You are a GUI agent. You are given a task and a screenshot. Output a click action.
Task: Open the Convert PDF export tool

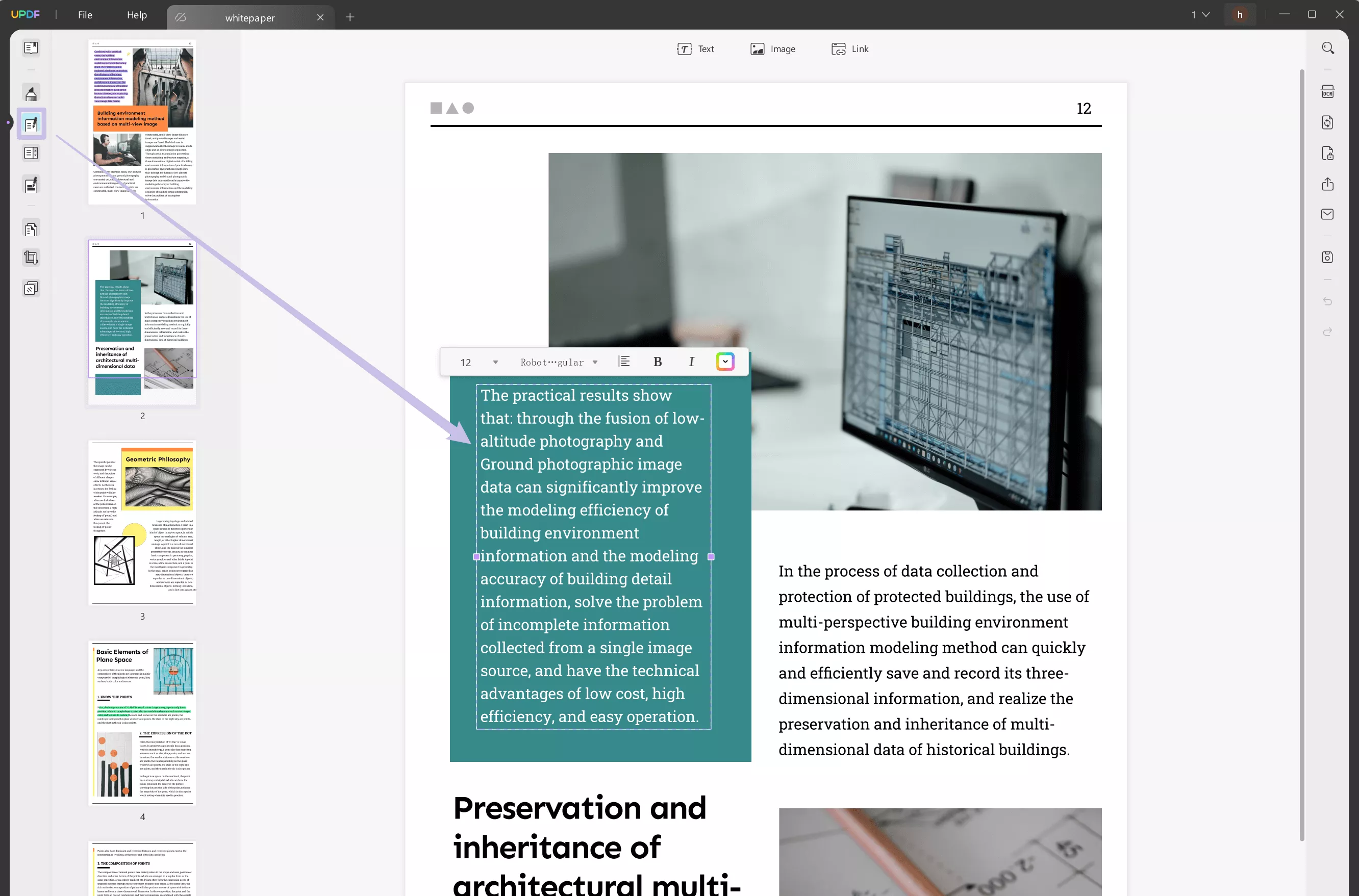coord(1327,122)
